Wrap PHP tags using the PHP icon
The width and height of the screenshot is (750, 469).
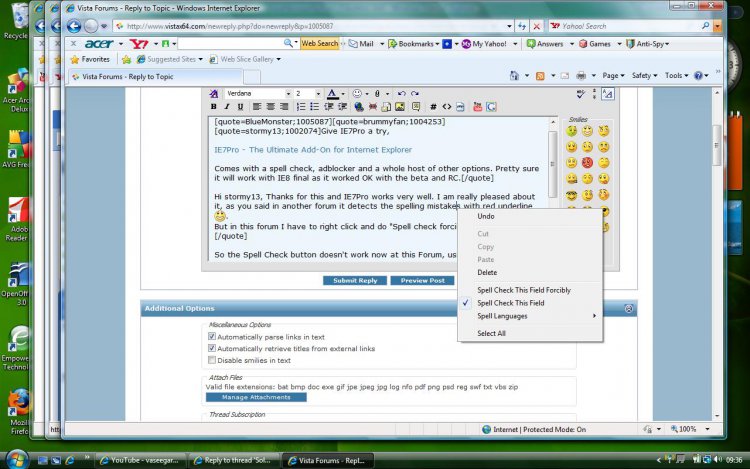[460, 107]
